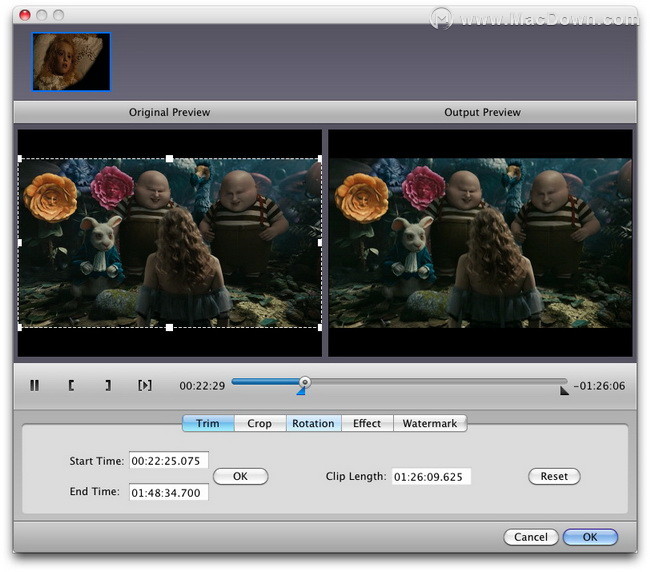
Task: Open the Rotation tab
Action: coord(313,423)
